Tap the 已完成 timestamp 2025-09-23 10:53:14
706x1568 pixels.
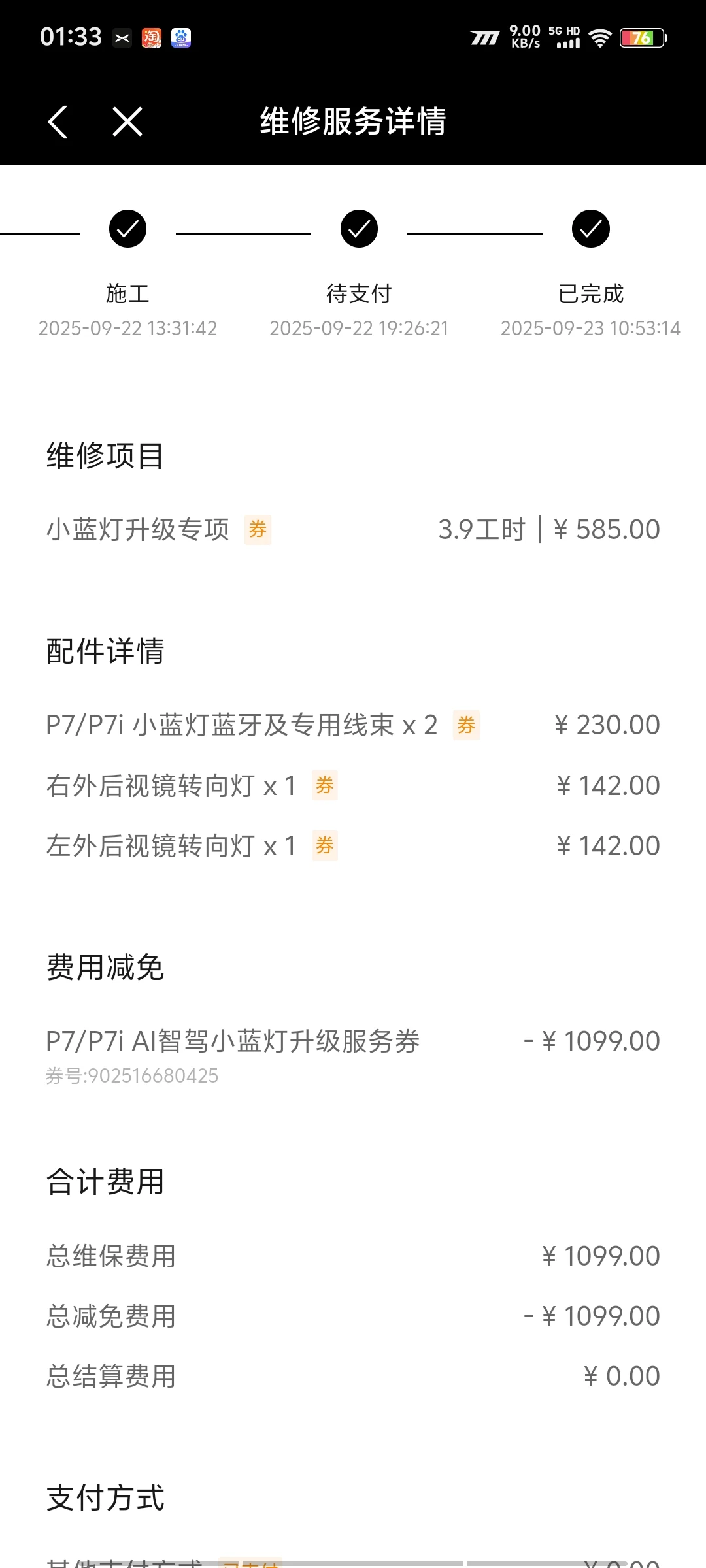[590, 328]
